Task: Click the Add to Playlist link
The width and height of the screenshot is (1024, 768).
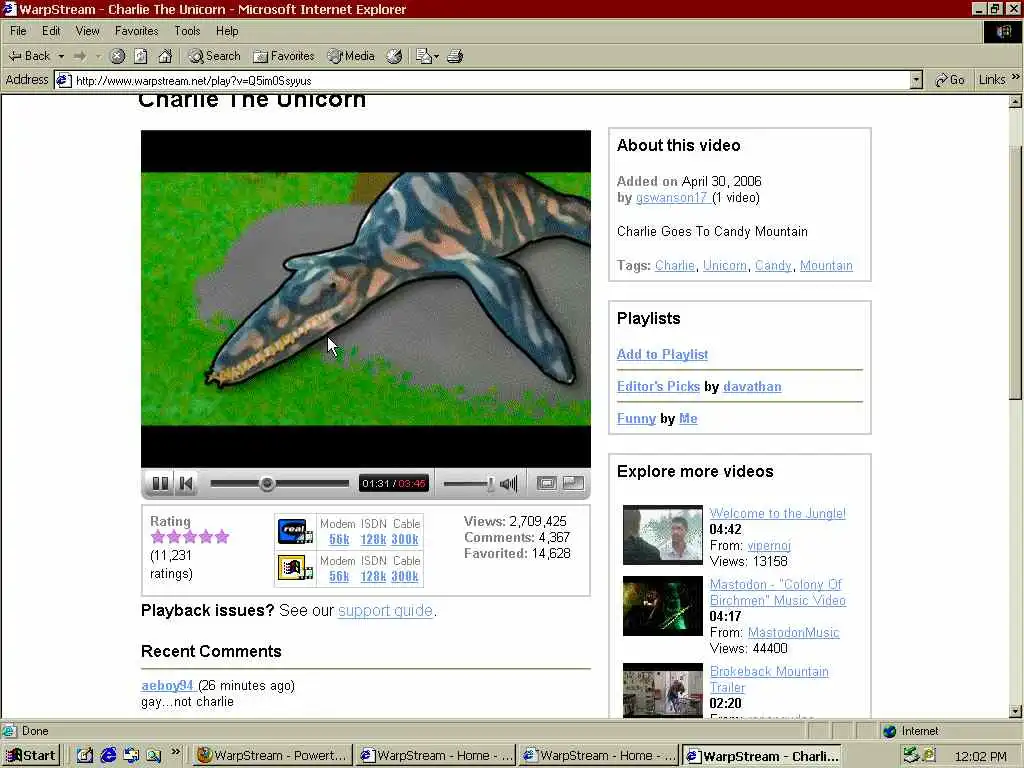Action: (x=662, y=355)
